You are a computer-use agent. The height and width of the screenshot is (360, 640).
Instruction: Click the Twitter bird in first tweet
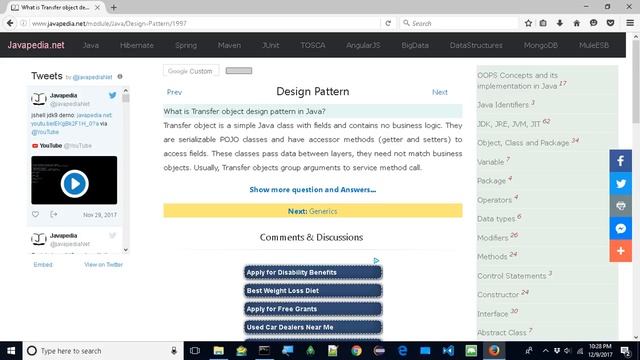(112, 96)
